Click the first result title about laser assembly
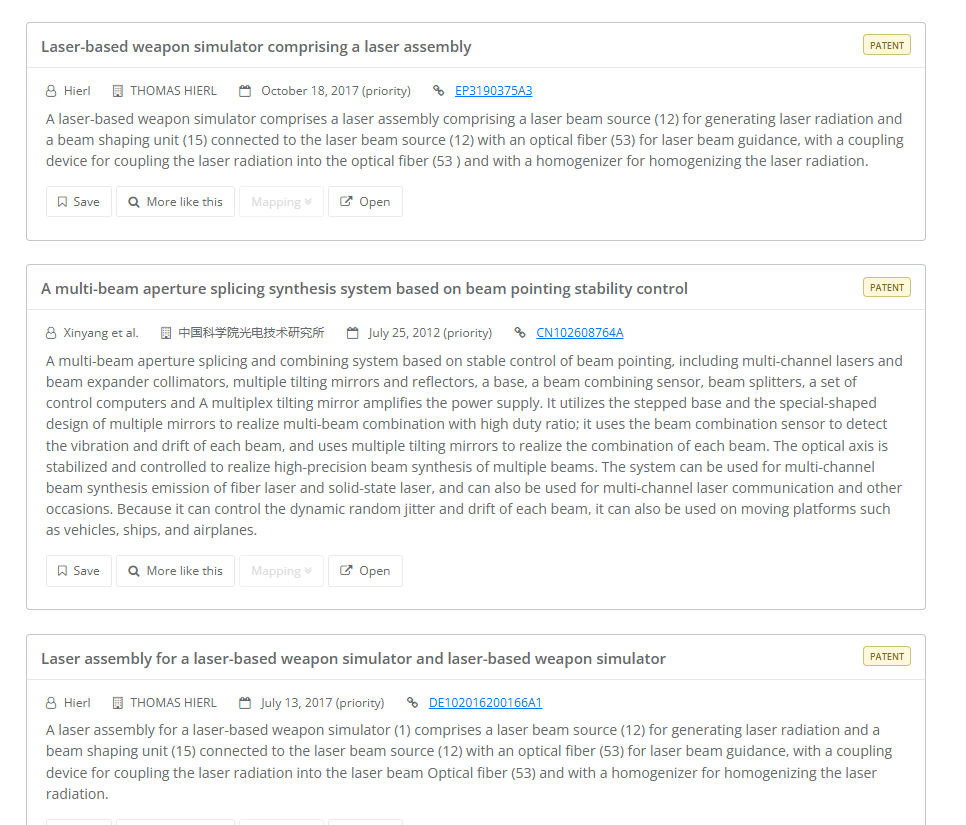 (x=256, y=47)
